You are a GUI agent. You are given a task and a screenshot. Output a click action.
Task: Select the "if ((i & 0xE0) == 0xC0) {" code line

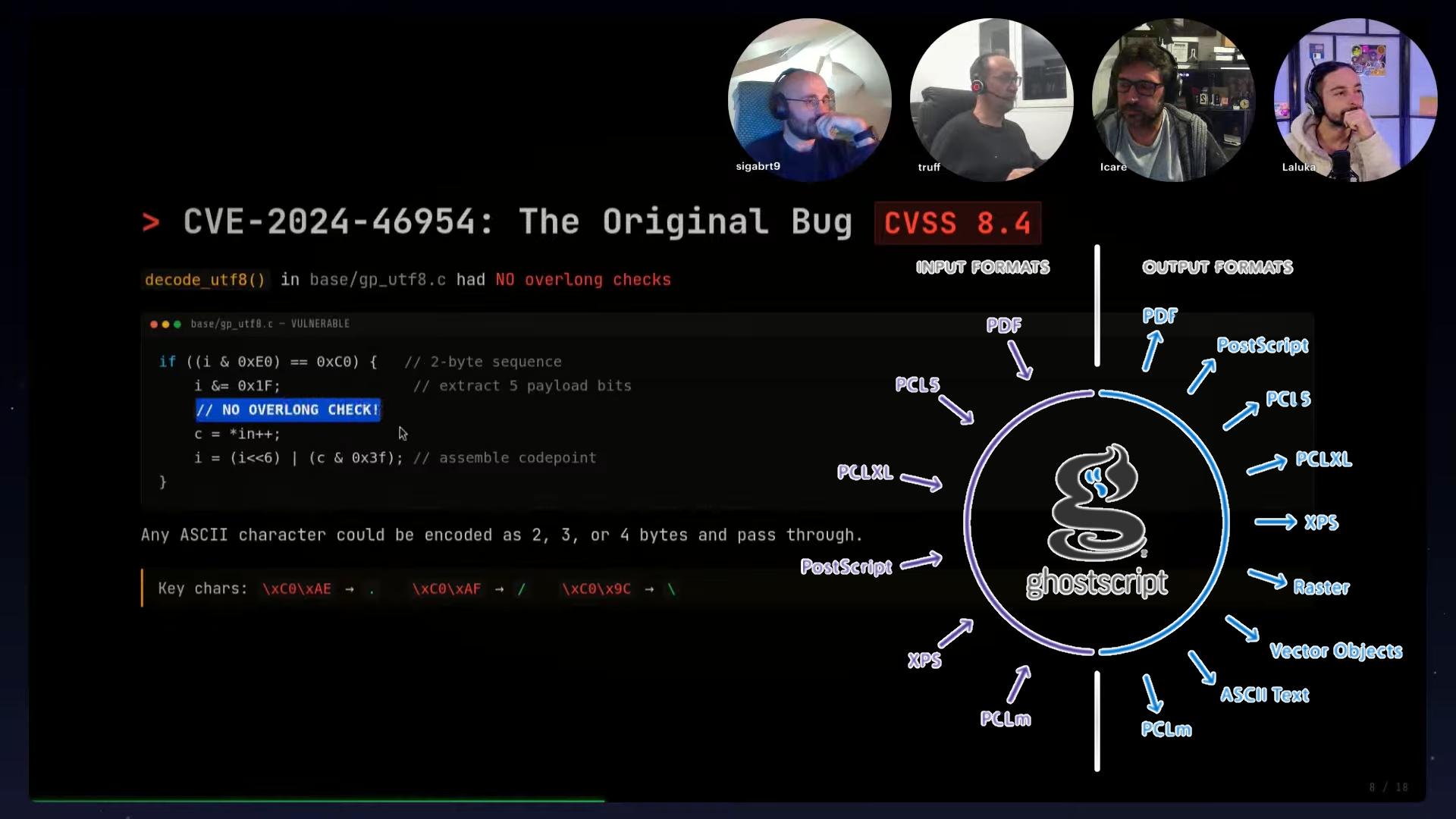coord(268,362)
